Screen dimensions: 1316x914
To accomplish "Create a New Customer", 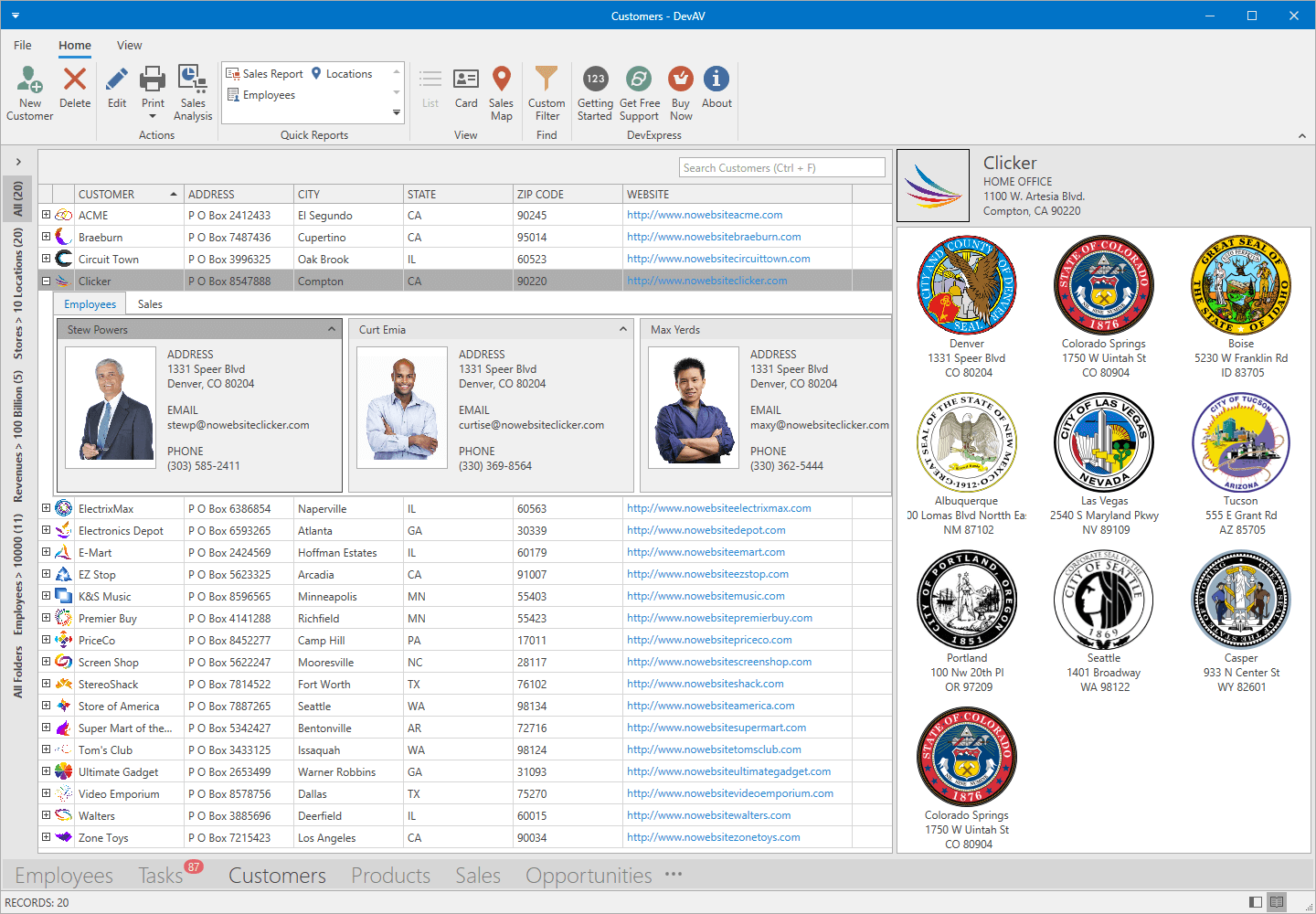I will [x=28, y=90].
